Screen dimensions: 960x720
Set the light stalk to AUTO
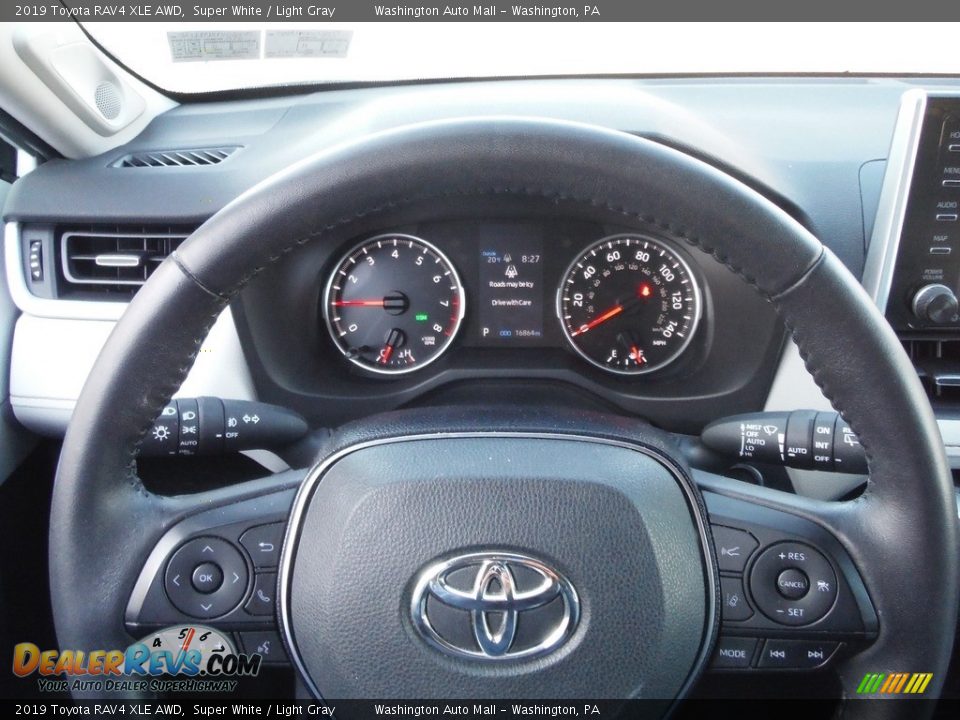pyautogui.click(x=189, y=442)
